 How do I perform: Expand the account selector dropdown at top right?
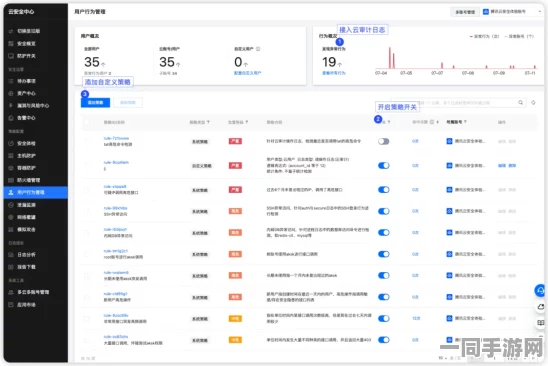tap(540, 12)
